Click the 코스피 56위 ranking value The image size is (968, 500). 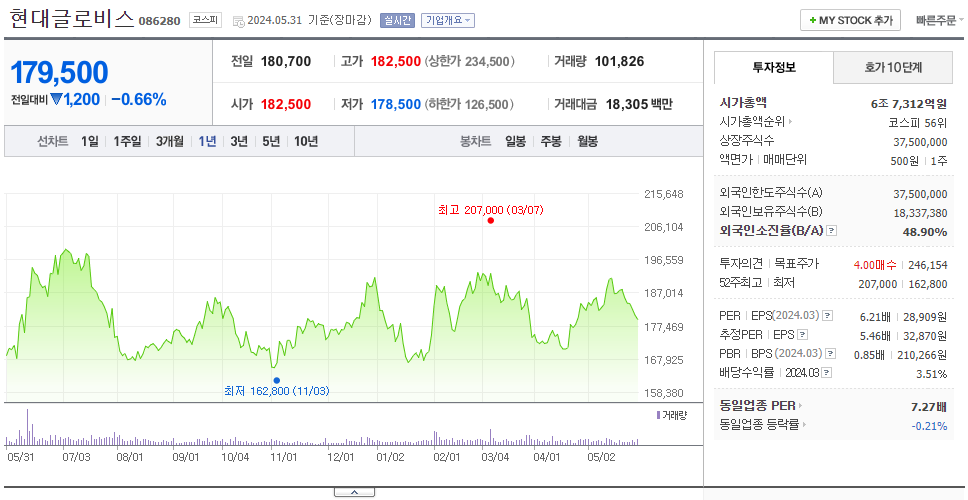[917, 122]
